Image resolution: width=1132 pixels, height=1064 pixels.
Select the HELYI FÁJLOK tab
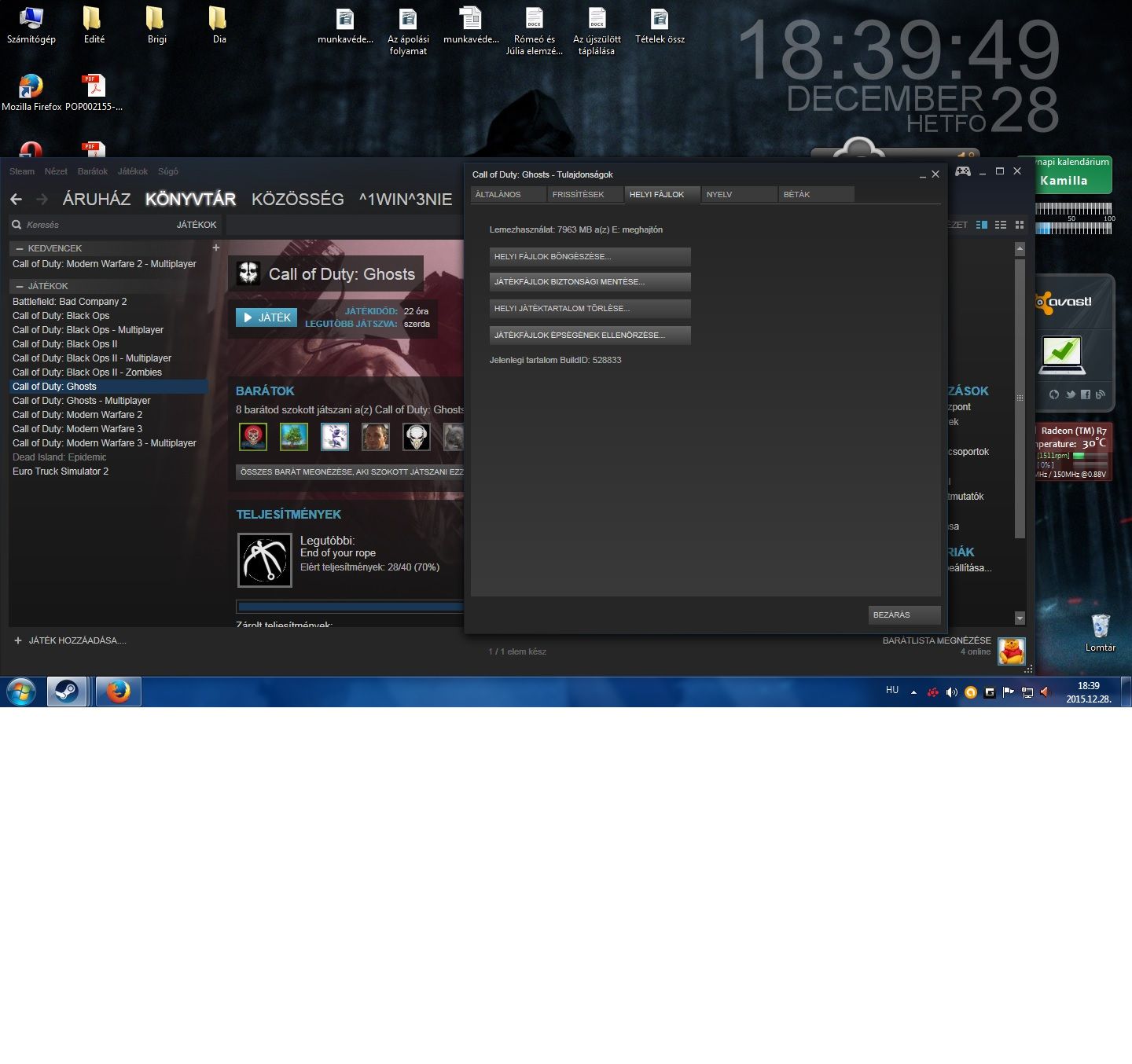click(x=662, y=194)
